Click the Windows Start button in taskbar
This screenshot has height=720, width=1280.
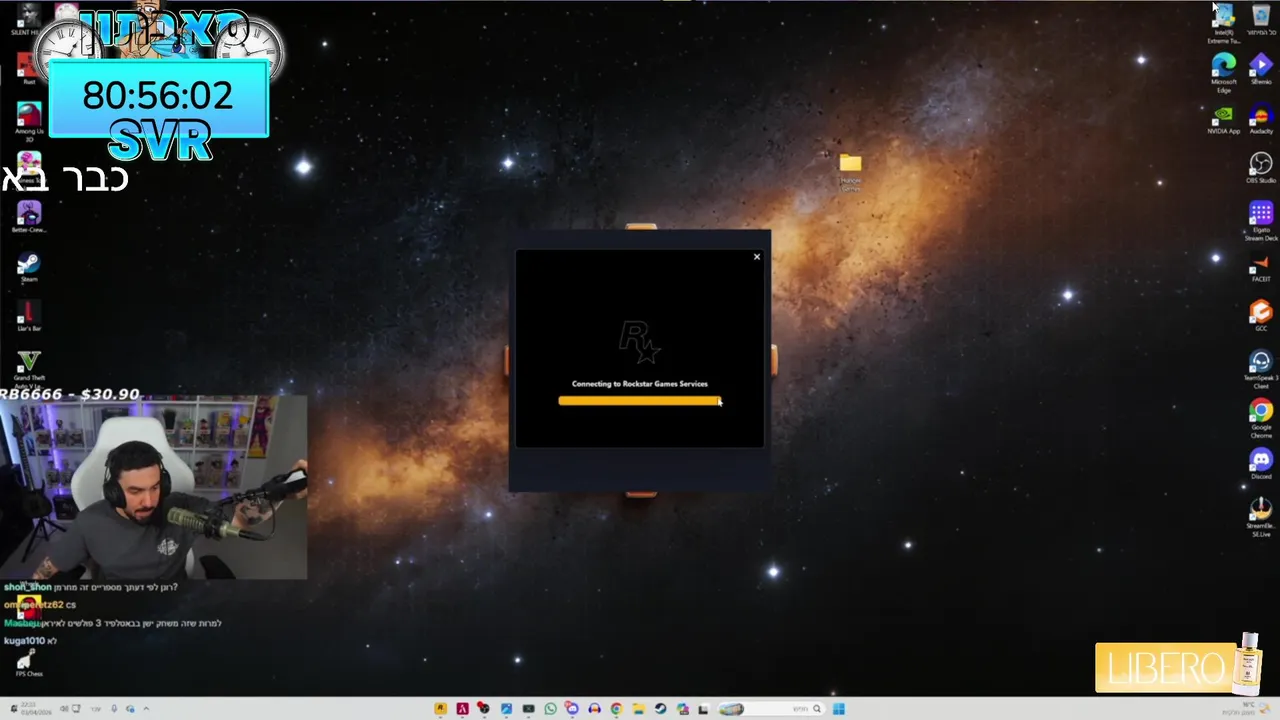click(x=839, y=709)
